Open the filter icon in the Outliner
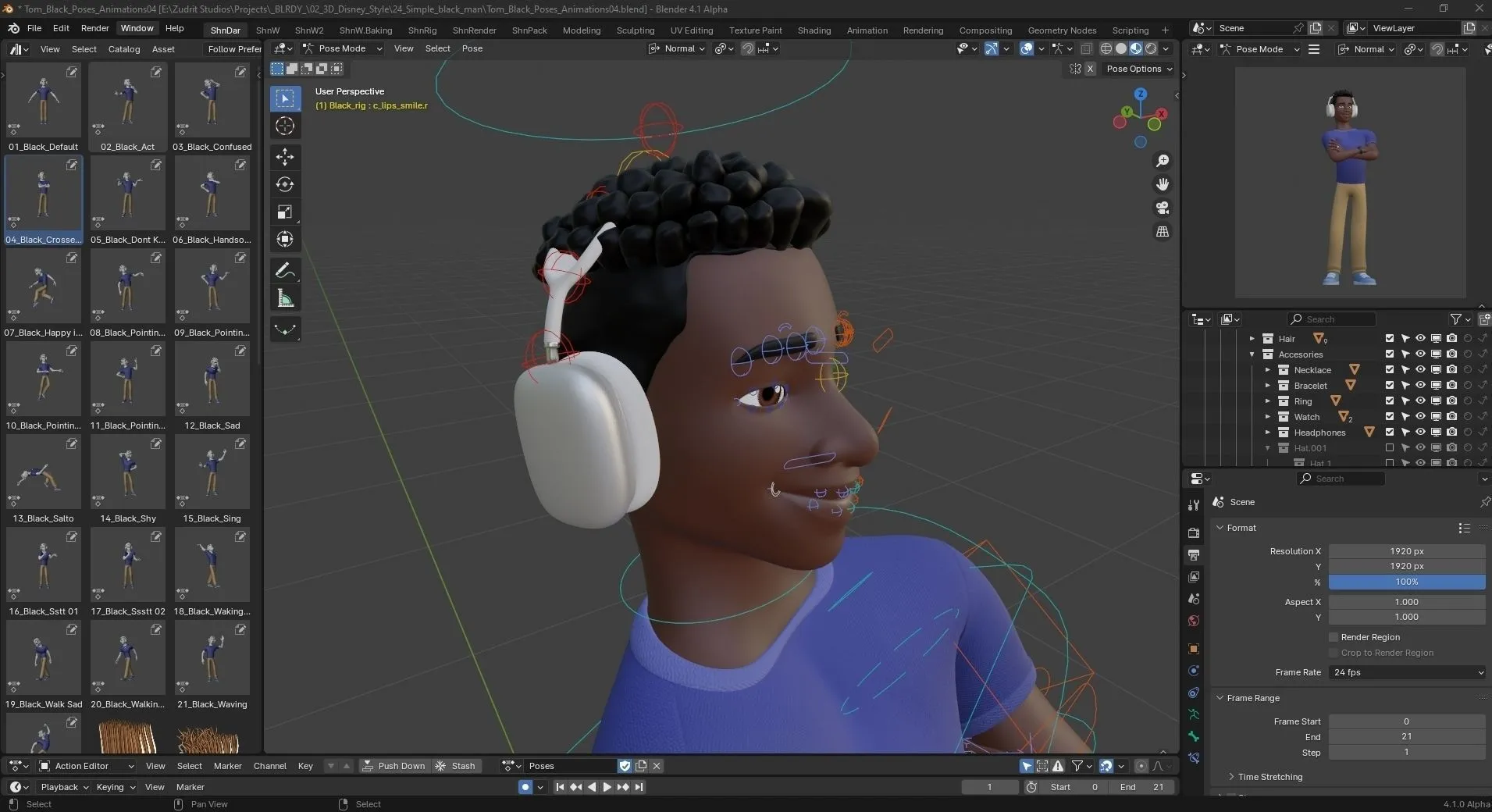 (1457, 319)
